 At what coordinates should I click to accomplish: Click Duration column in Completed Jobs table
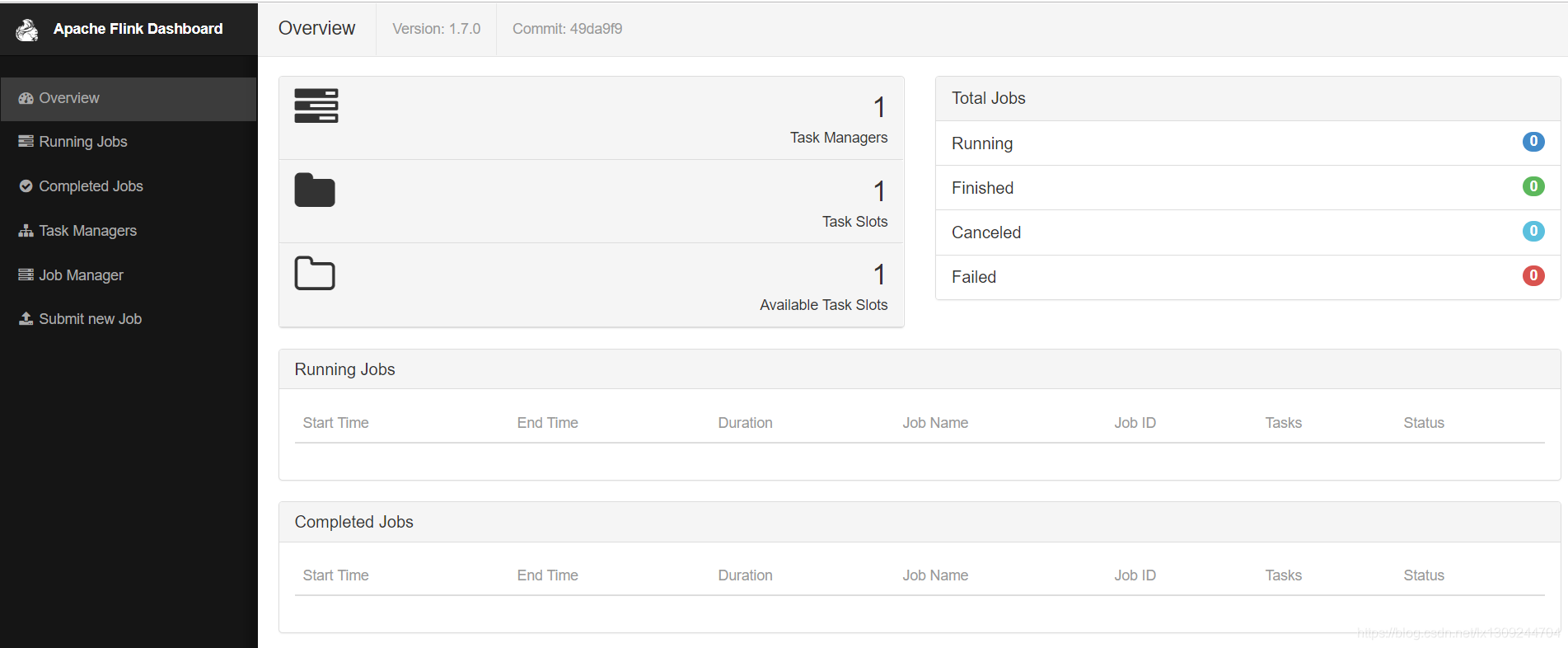[x=745, y=575]
